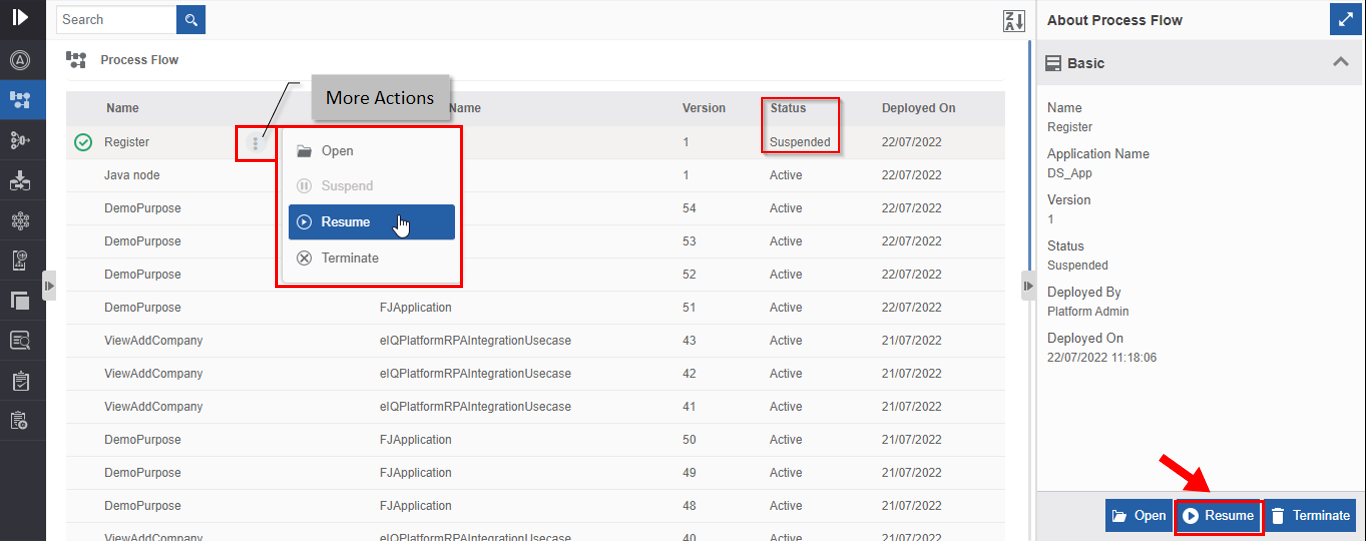Select the DemoPurpose version 48 row

pos(535,506)
